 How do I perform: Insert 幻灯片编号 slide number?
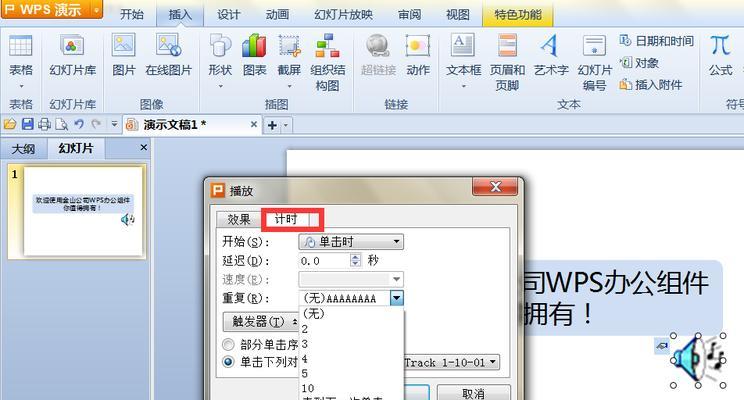(594, 46)
